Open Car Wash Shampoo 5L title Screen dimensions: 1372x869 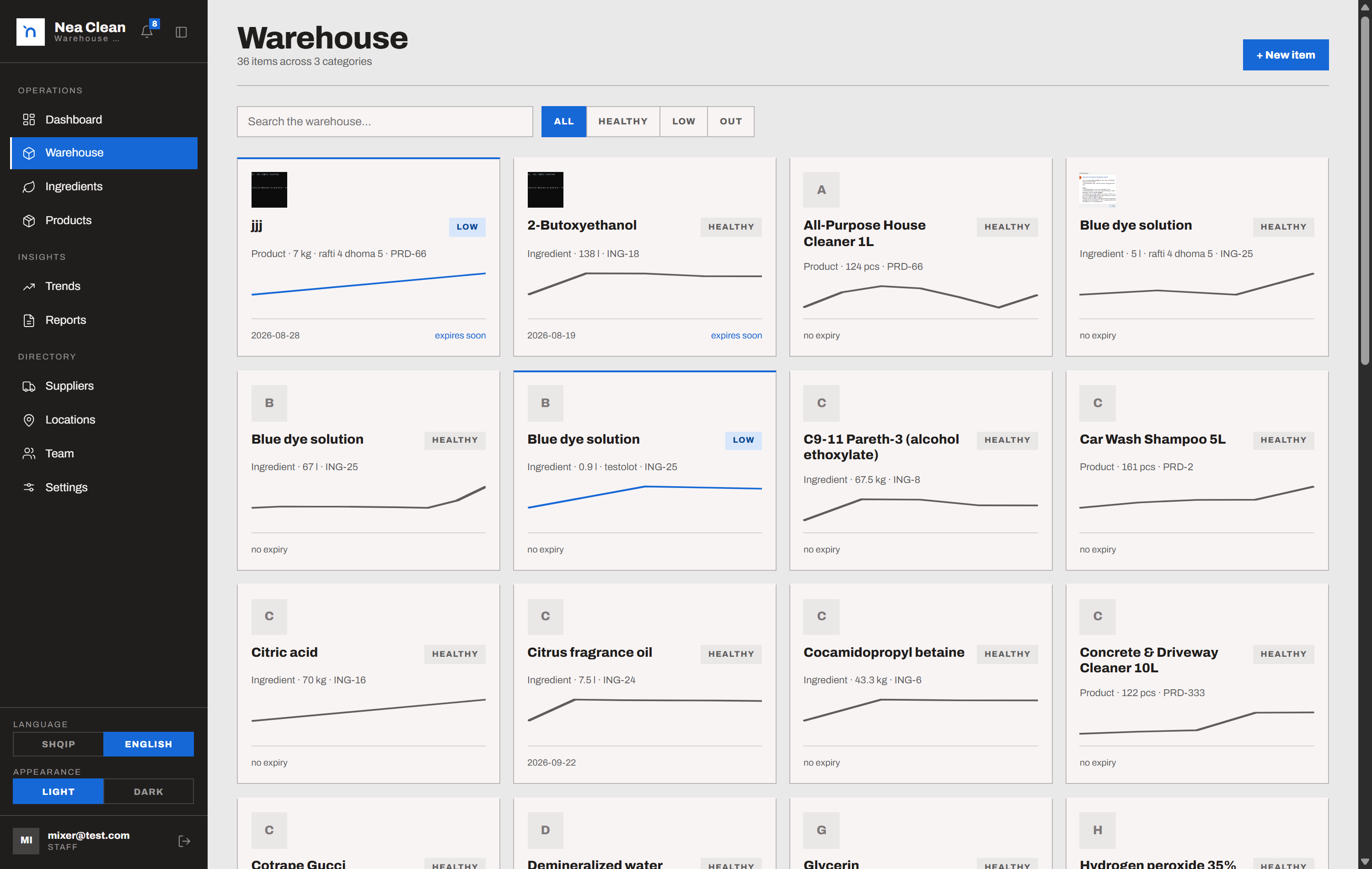1152,440
